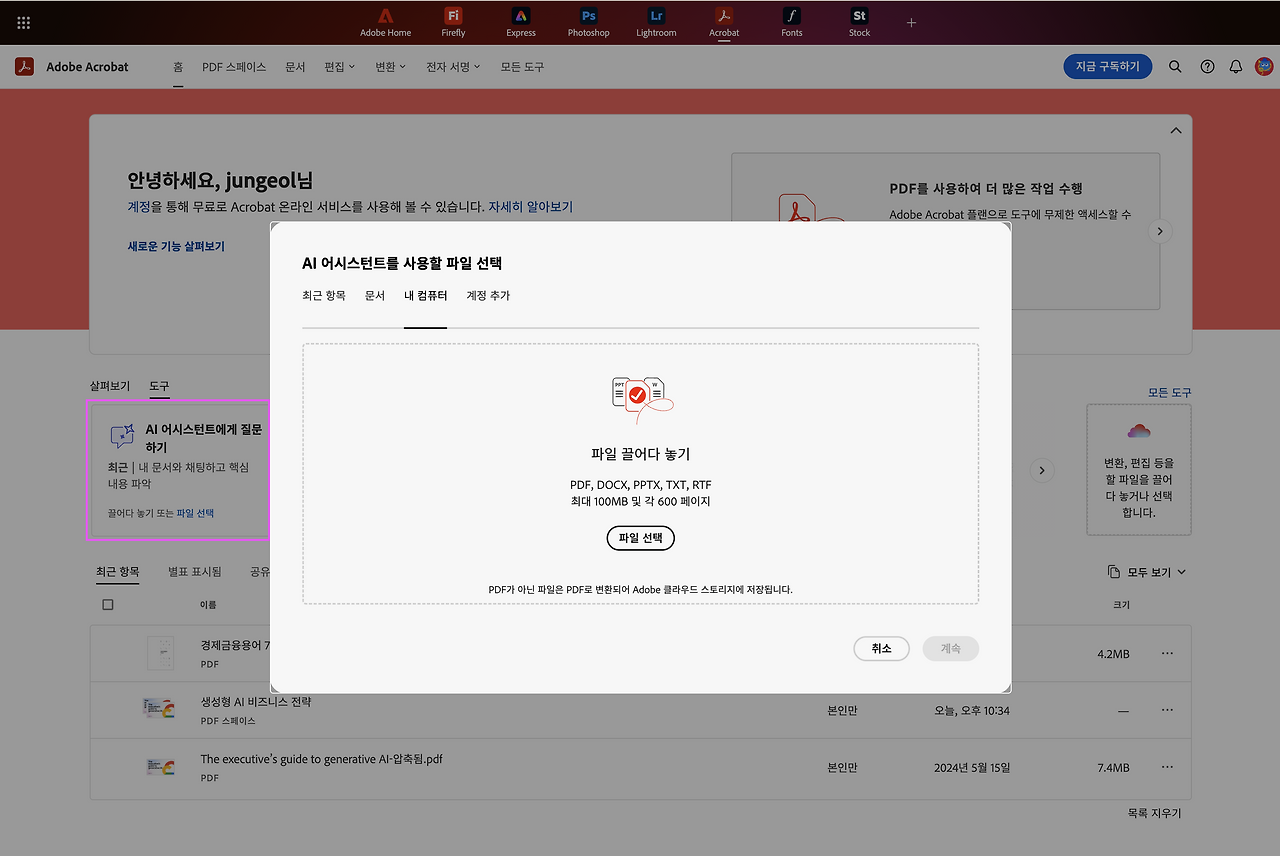This screenshot has height=856, width=1280.
Task: Open the 모두 보기 view dropdown
Action: 1147,572
